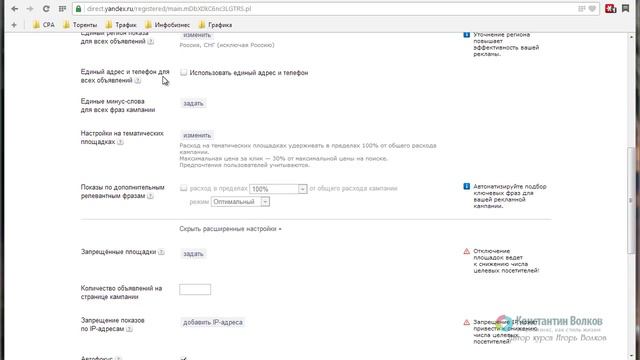The width and height of the screenshot is (640, 360).
Task: Click the plus icon on bookmarks bar
Action: [14, 25]
